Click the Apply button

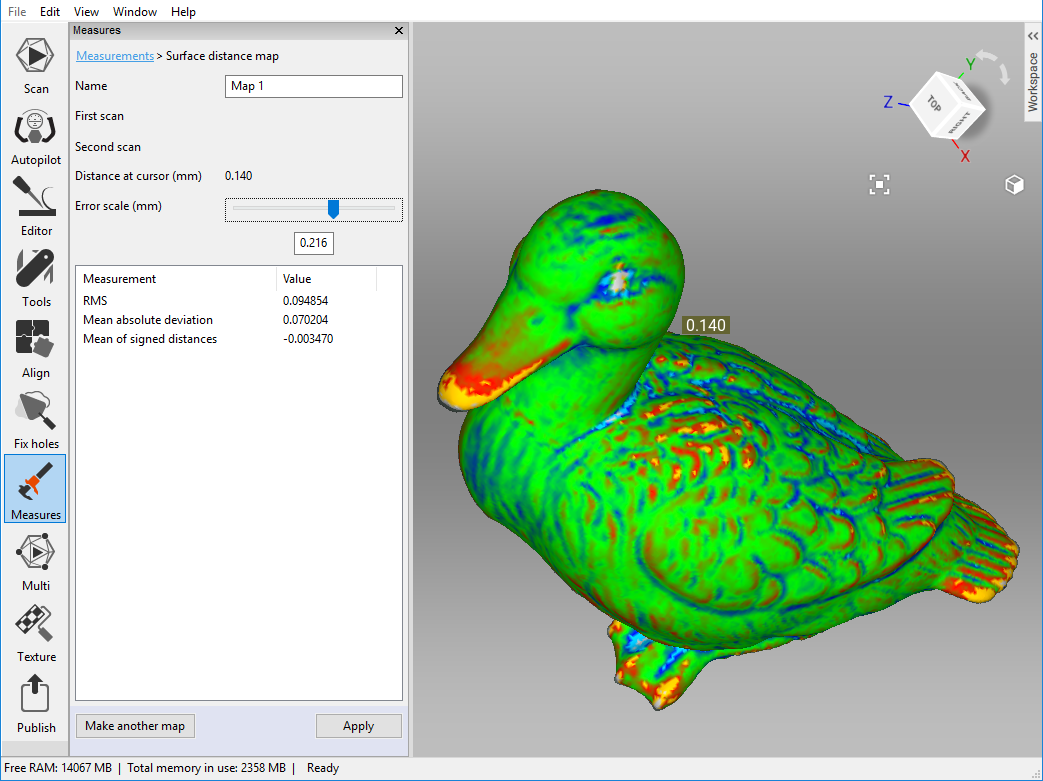[x=358, y=726]
